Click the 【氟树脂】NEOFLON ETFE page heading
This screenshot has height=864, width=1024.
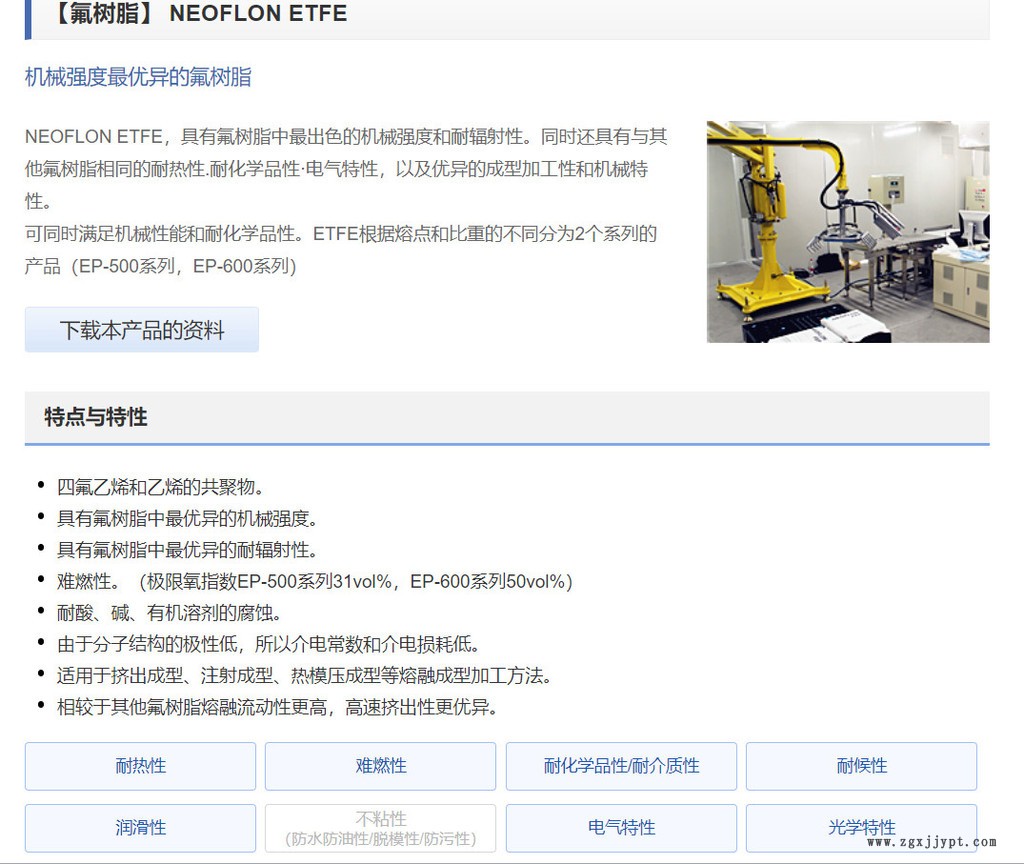(x=201, y=14)
